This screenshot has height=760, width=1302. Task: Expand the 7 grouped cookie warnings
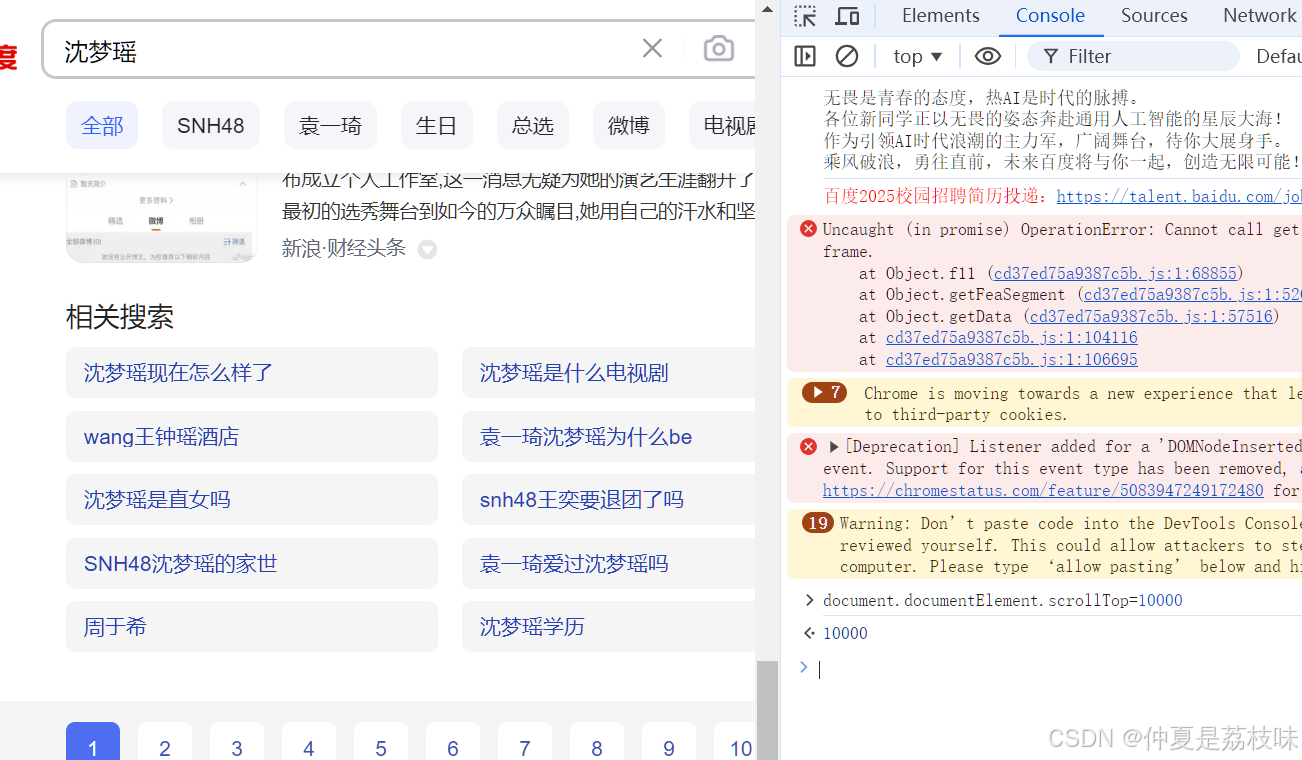coord(824,392)
